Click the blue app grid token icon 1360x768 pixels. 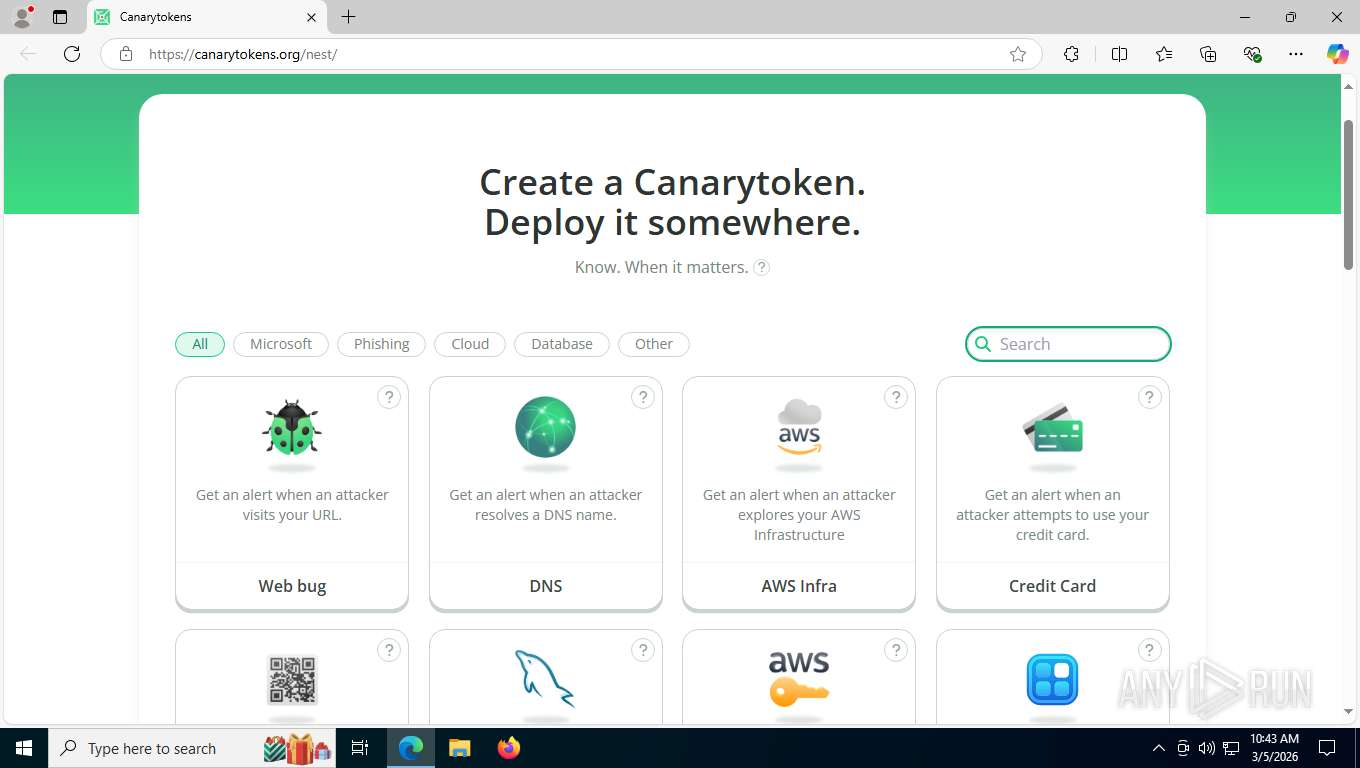tap(1053, 680)
